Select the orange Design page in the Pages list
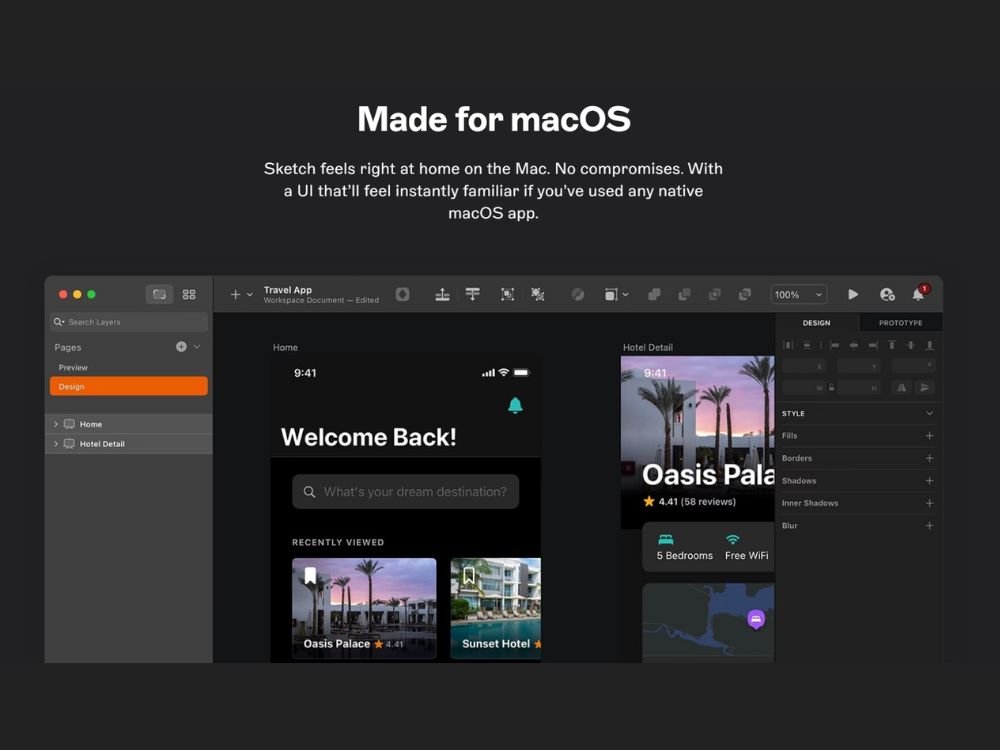The height and width of the screenshot is (750, 1000). tap(129, 386)
